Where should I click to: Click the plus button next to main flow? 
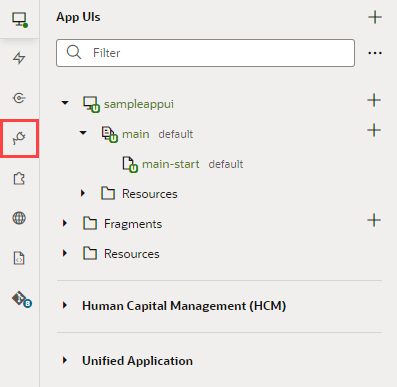(x=374, y=130)
